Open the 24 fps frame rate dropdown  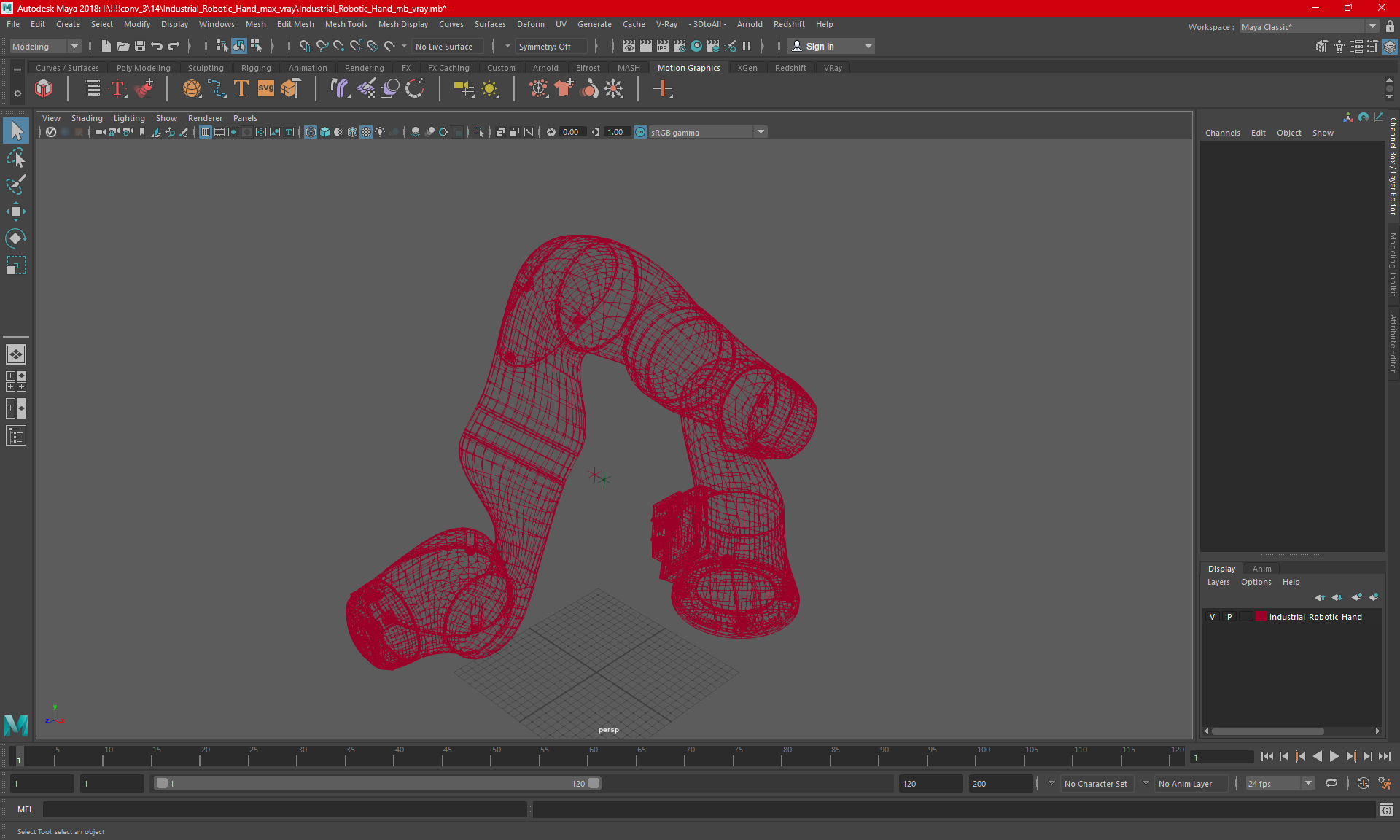(x=1308, y=783)
